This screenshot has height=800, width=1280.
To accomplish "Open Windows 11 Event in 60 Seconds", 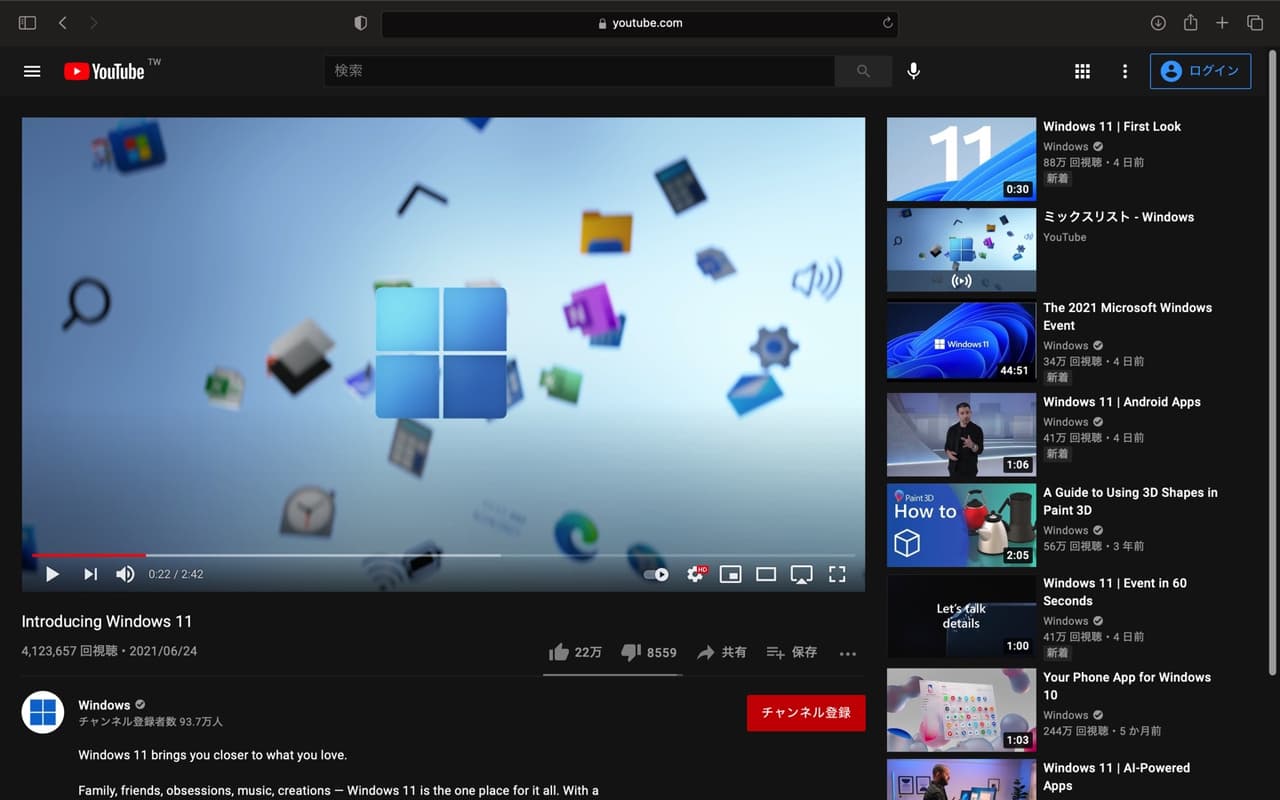I will pos(1115,592).
